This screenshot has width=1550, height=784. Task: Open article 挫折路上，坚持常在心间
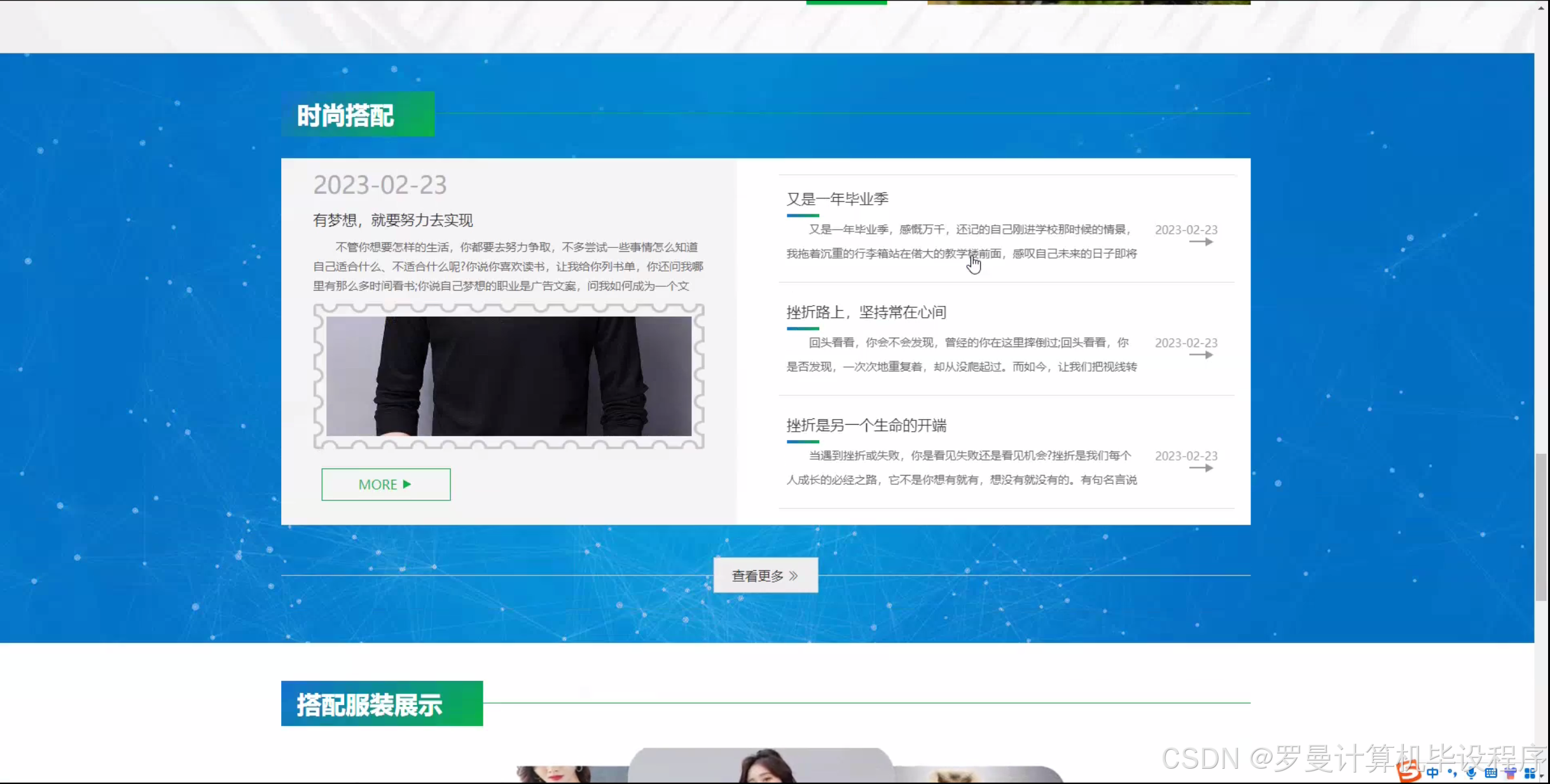(x=866, y=312)
